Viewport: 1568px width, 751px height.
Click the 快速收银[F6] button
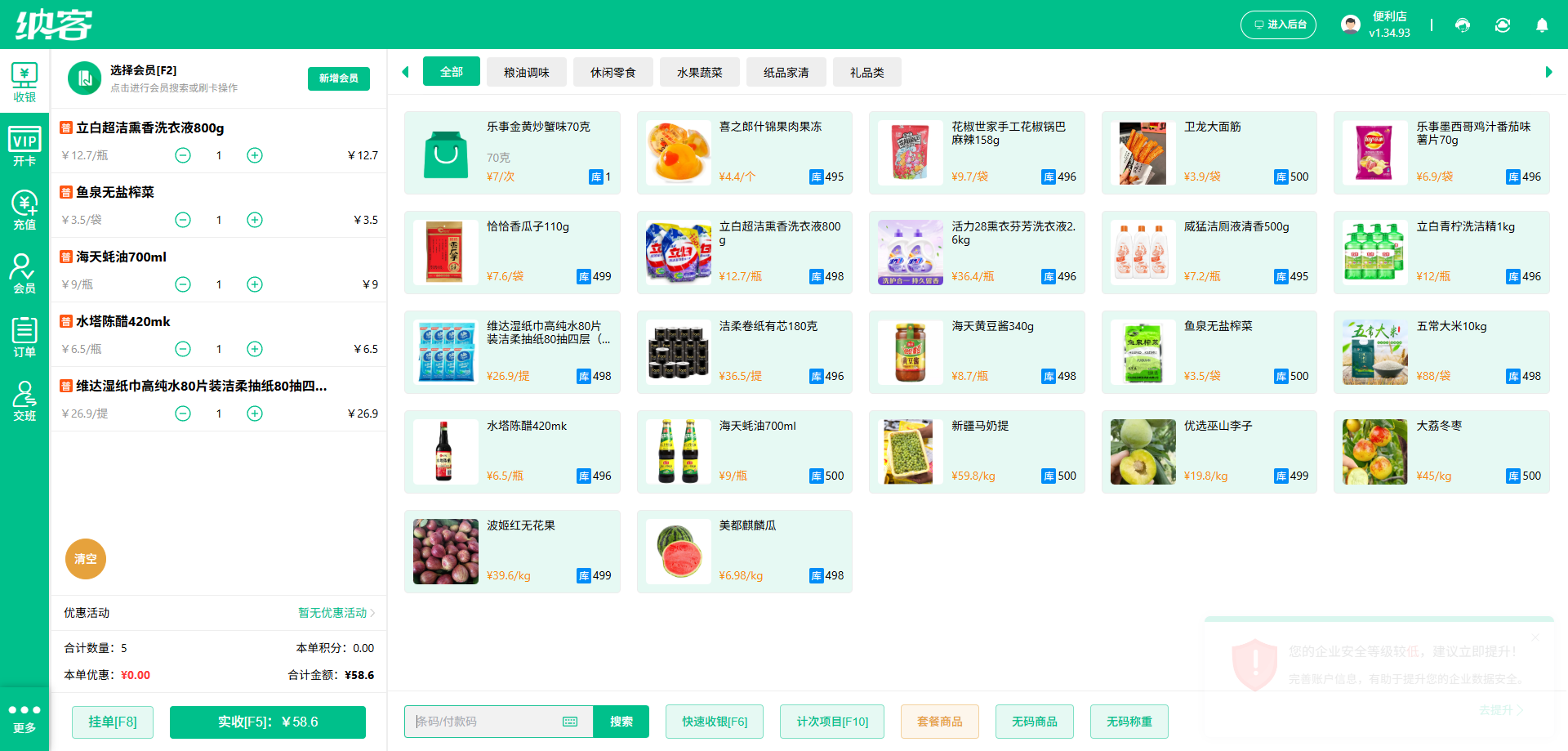715,722
